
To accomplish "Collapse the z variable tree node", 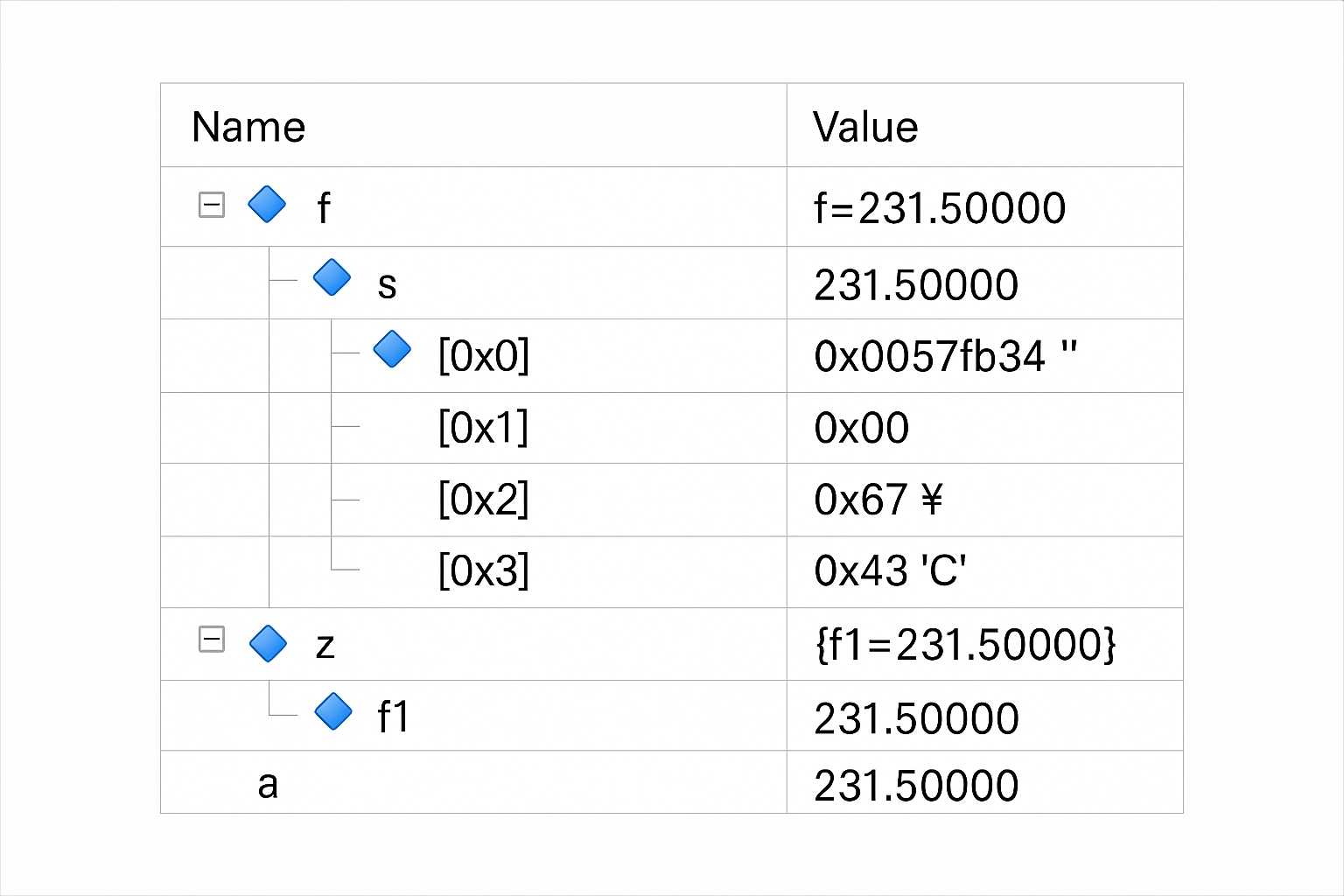I will [212, 640].
